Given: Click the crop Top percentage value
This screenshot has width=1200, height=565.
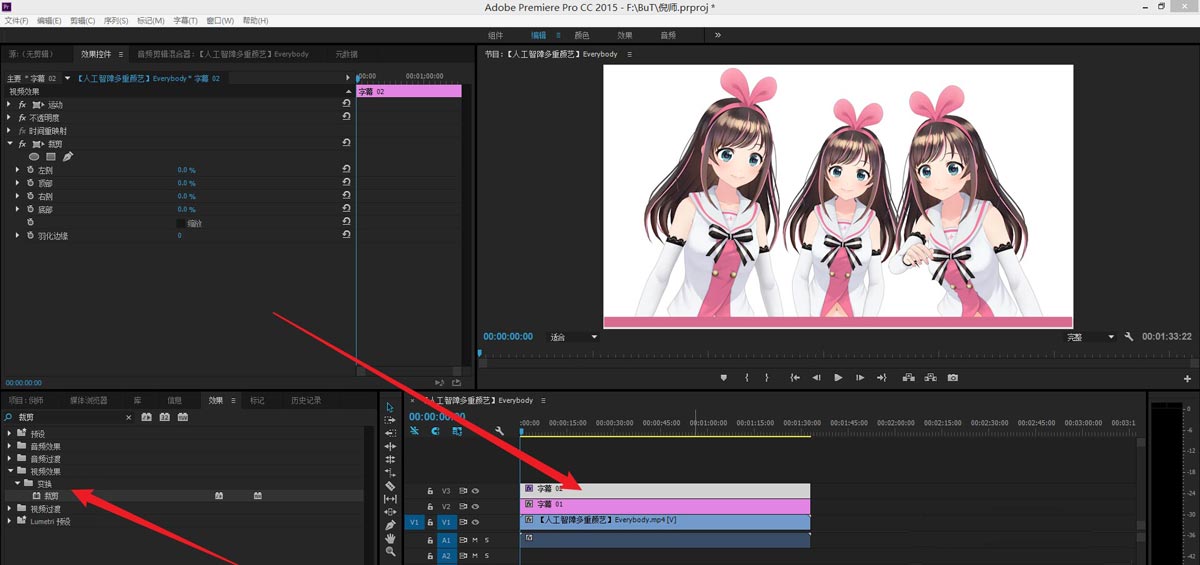Looking at the screenshot, I should tap(186, 183).
